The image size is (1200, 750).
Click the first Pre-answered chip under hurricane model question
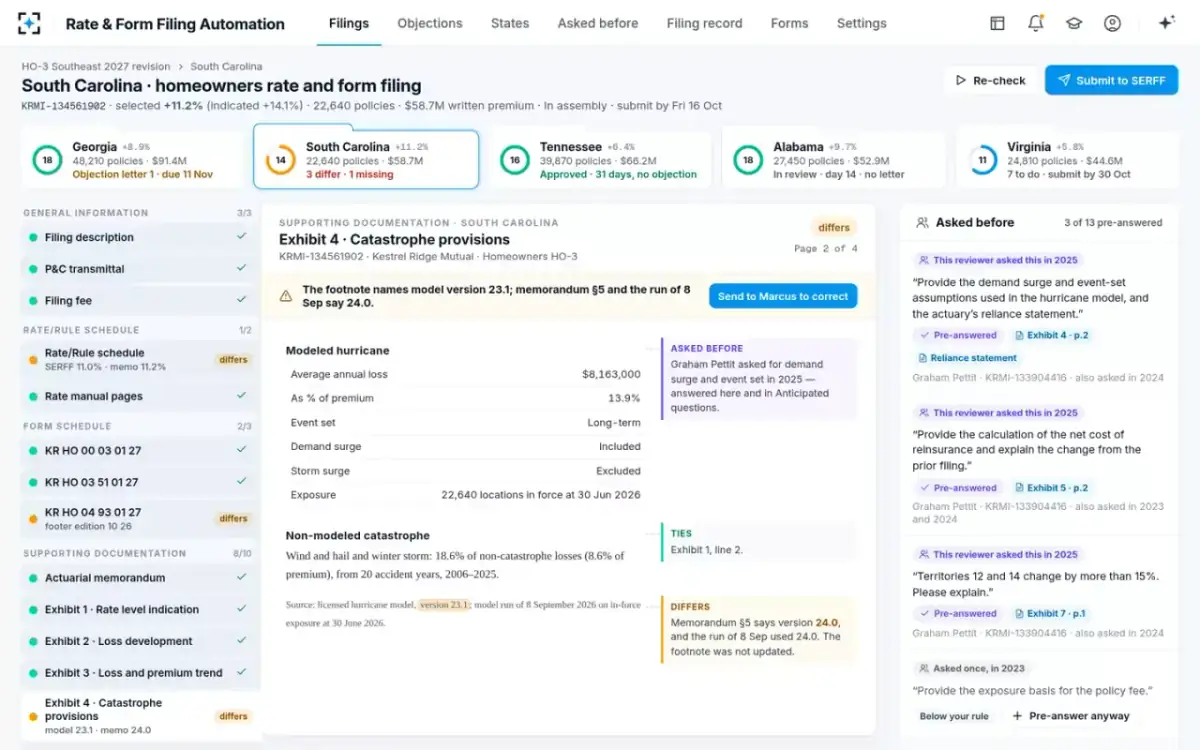pos(958,335)
